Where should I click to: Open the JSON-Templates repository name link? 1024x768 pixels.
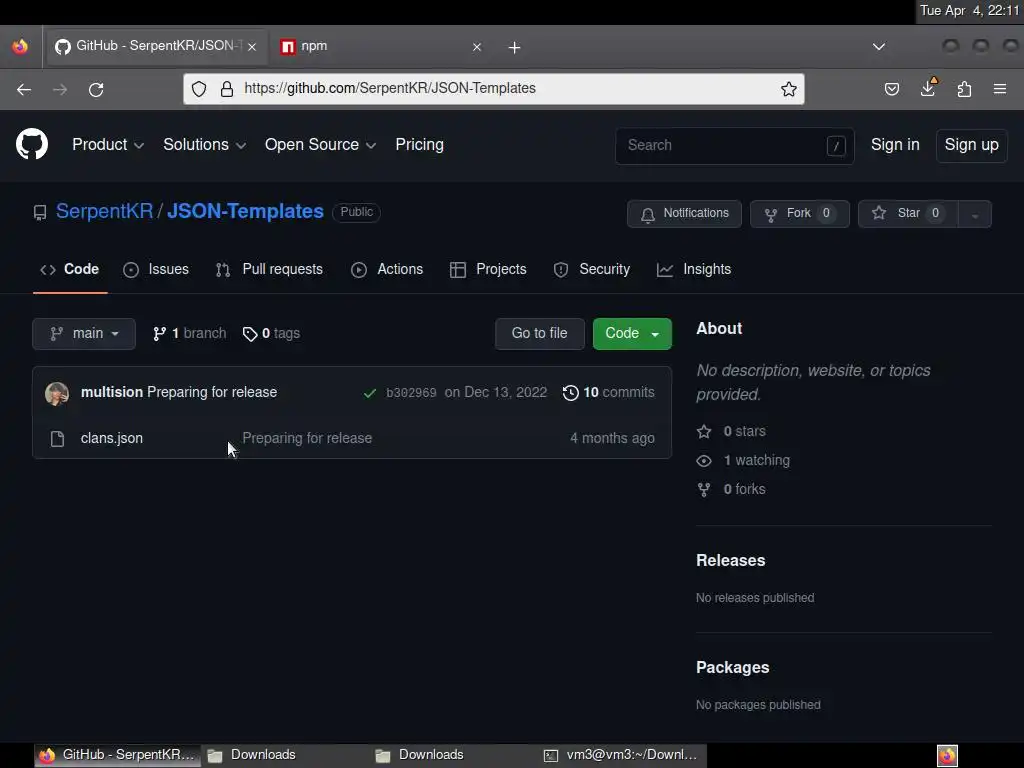pos(246,212)
